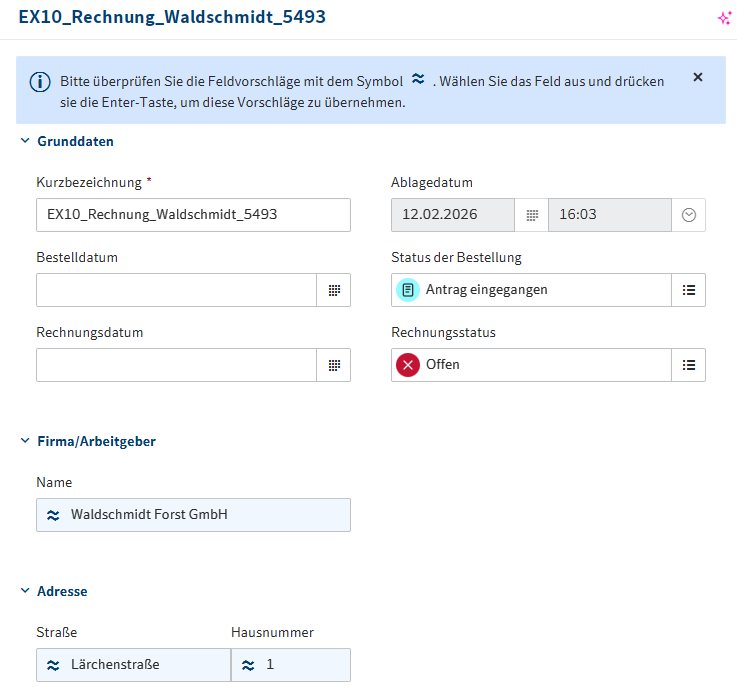Click the empty Bestelldatum input field
The image size is (737, 694).
click(x=176, y=290)
